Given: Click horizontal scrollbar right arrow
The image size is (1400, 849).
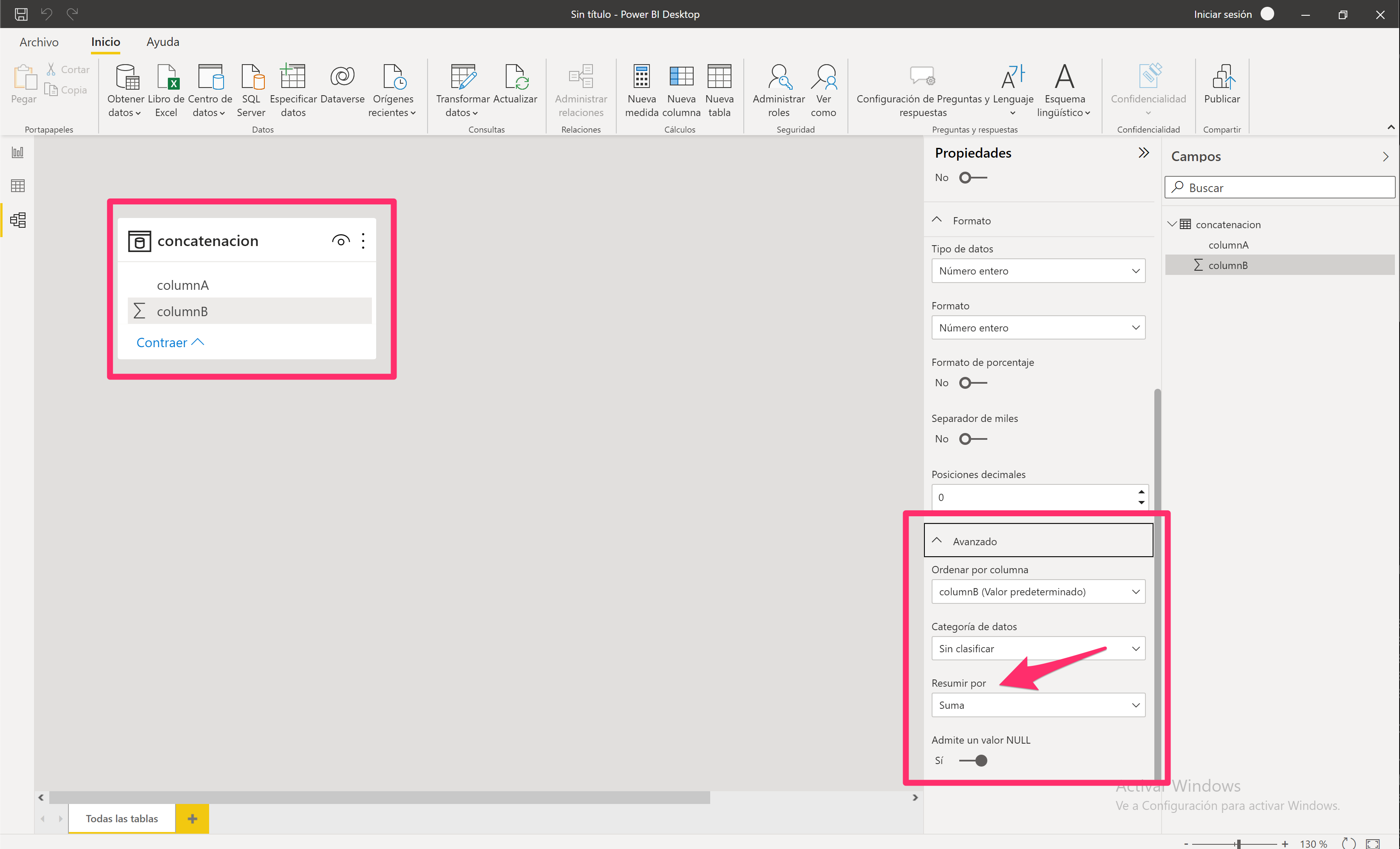Looking at the screenshot, I should pos(915,797).
